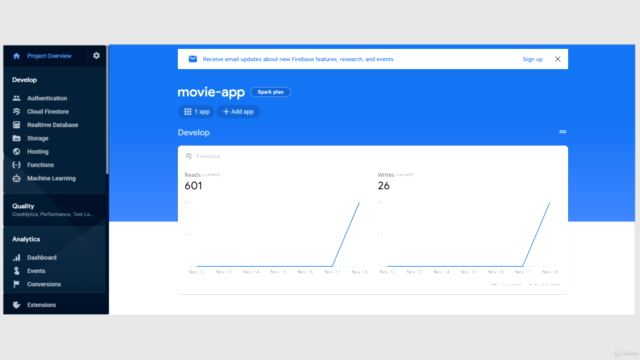Click the Reads count 601
Image resolution: width=640 pixels, height=360 pixels.
click(193, 186)
